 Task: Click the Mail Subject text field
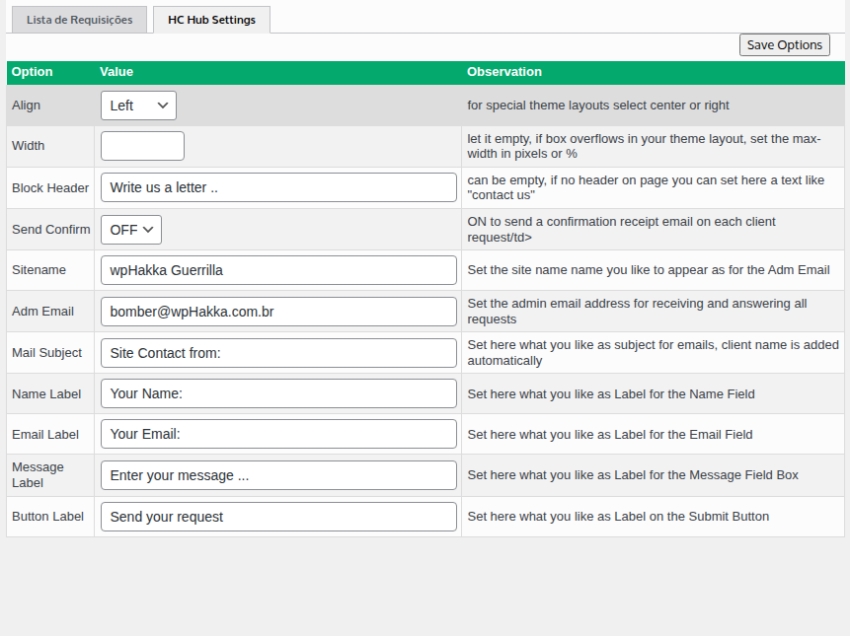[x=278, y=353]
